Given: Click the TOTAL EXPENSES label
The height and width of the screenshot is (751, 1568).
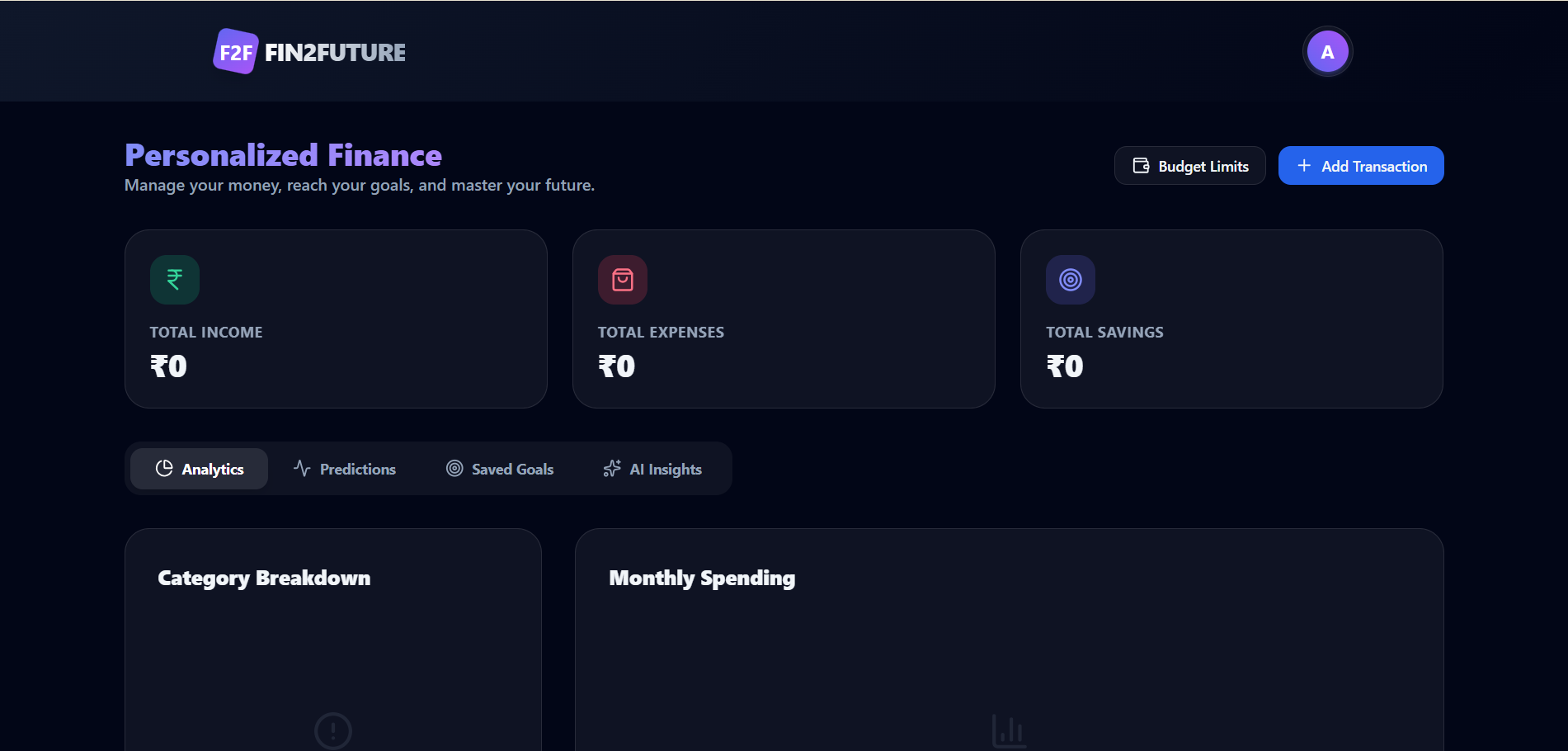Looking at the screenshot, I should [x=661, y=333].
